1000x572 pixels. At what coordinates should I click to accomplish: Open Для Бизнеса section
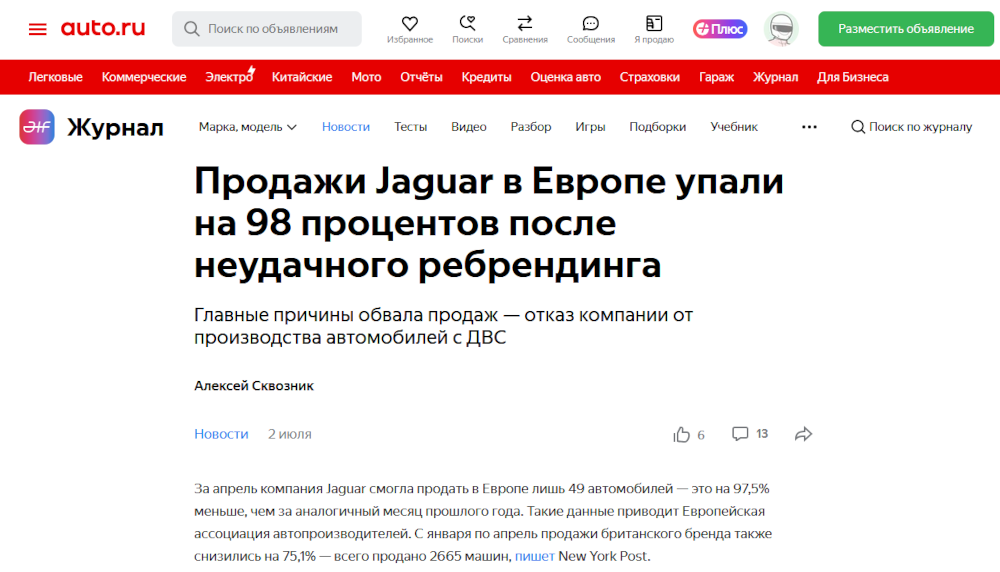pyautogui.click(x=853, y=77)
